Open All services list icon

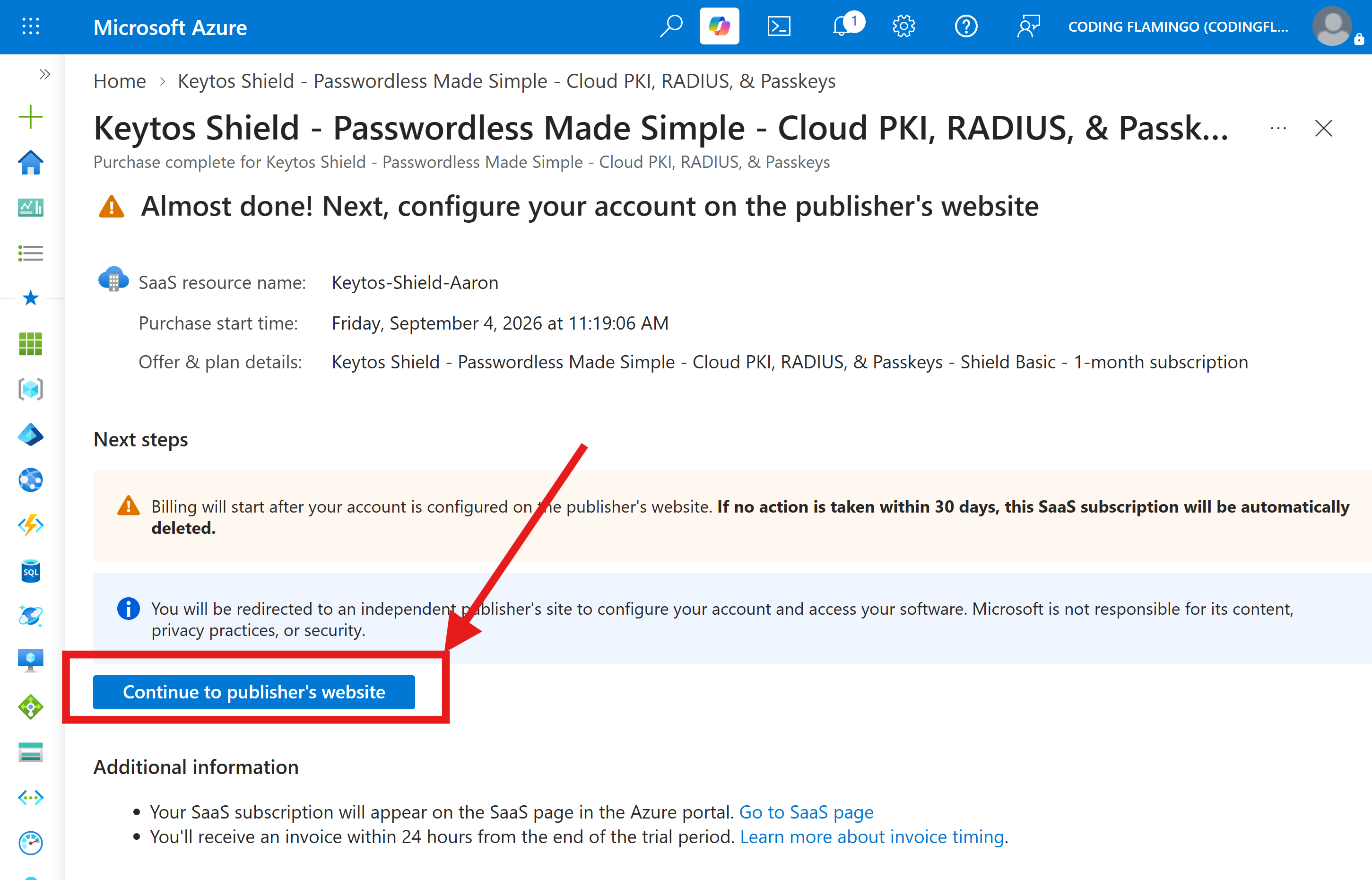pos(30,253)
